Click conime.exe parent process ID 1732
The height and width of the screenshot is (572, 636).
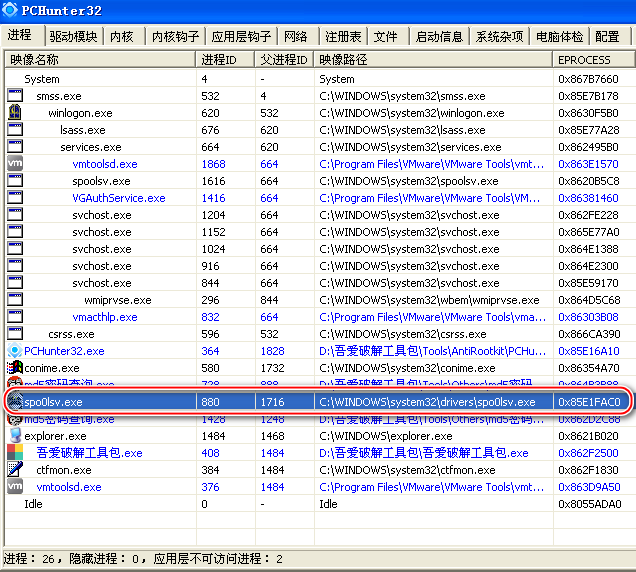pos(272,368)
